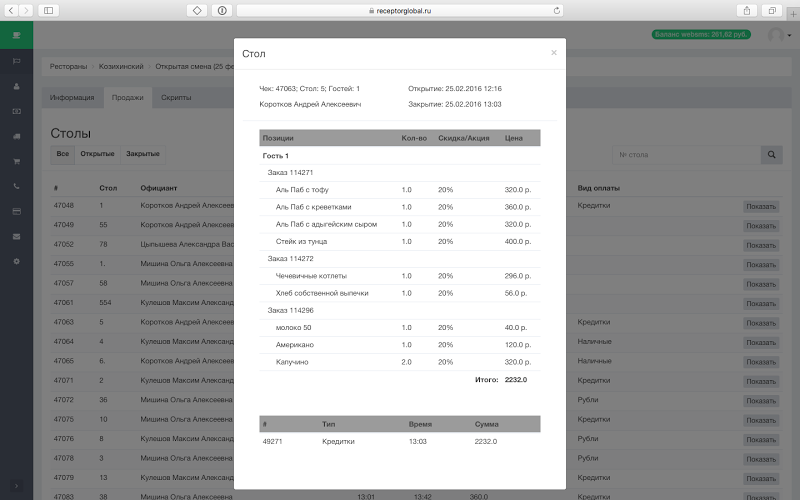Click the Официант column header
The image size is (800, 500).
pos(159,188)
